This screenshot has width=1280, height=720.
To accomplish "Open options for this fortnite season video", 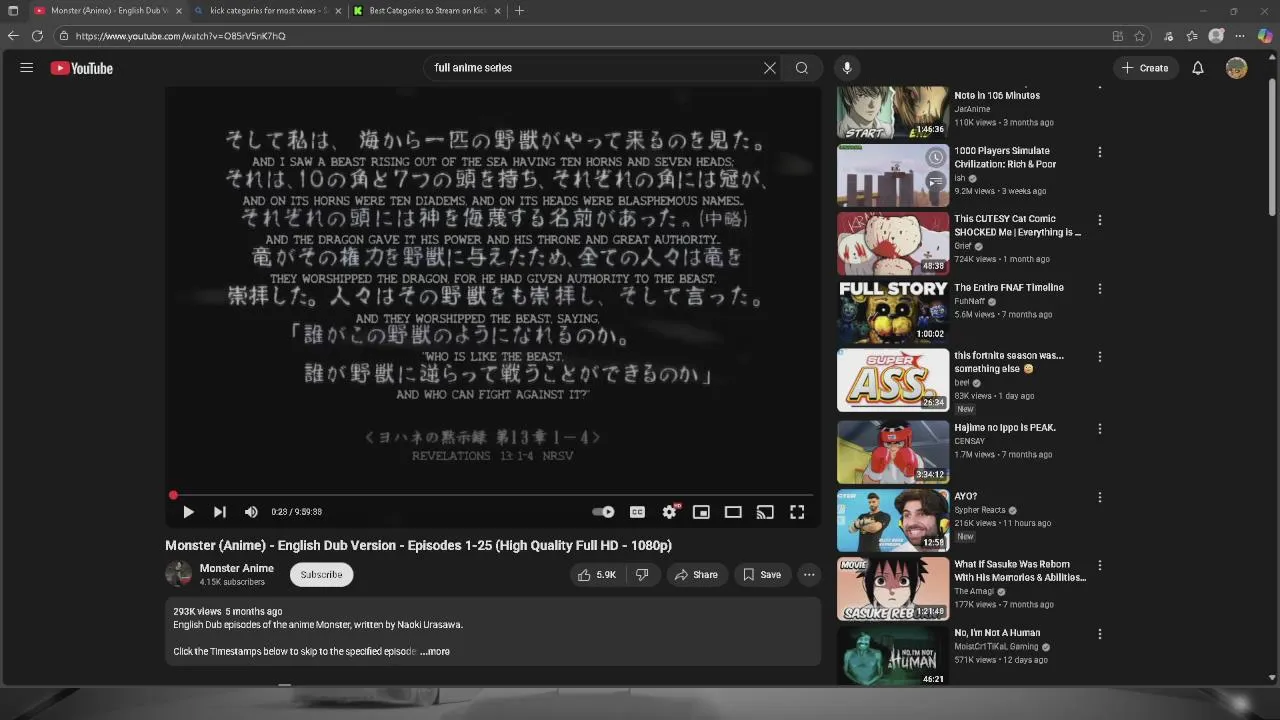I will 1100,357.
